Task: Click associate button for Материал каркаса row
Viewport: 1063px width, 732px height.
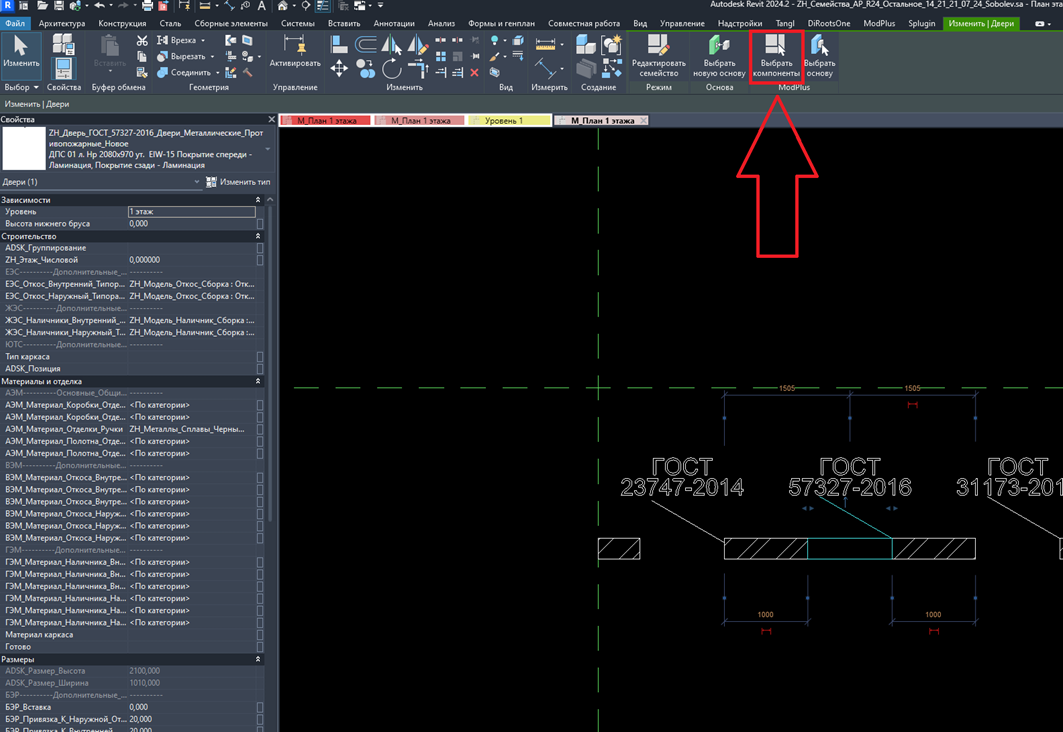Action: click(x=260, y=635)
